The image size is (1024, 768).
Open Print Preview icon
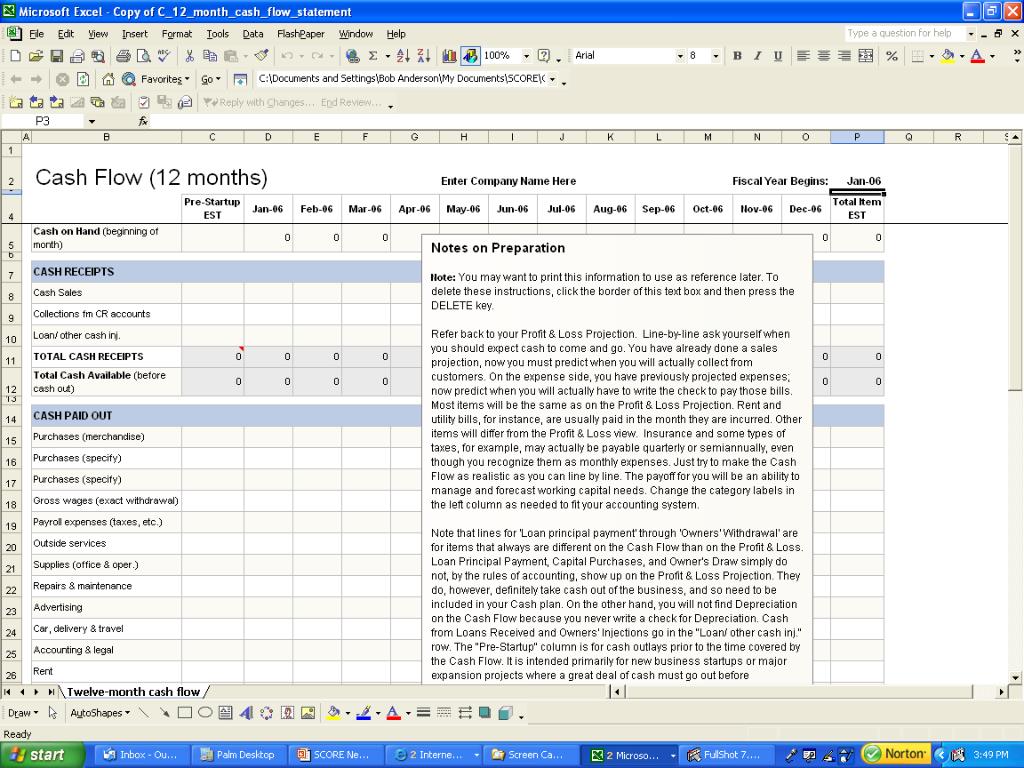[x=144, y=56]
